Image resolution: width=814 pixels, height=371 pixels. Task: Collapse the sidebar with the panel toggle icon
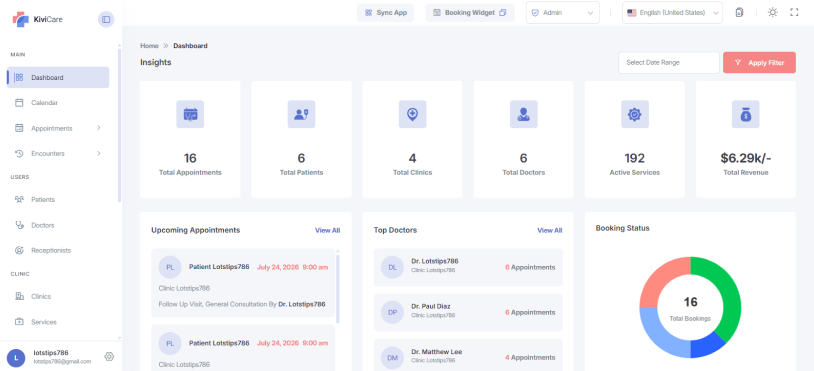coord(106,19)
